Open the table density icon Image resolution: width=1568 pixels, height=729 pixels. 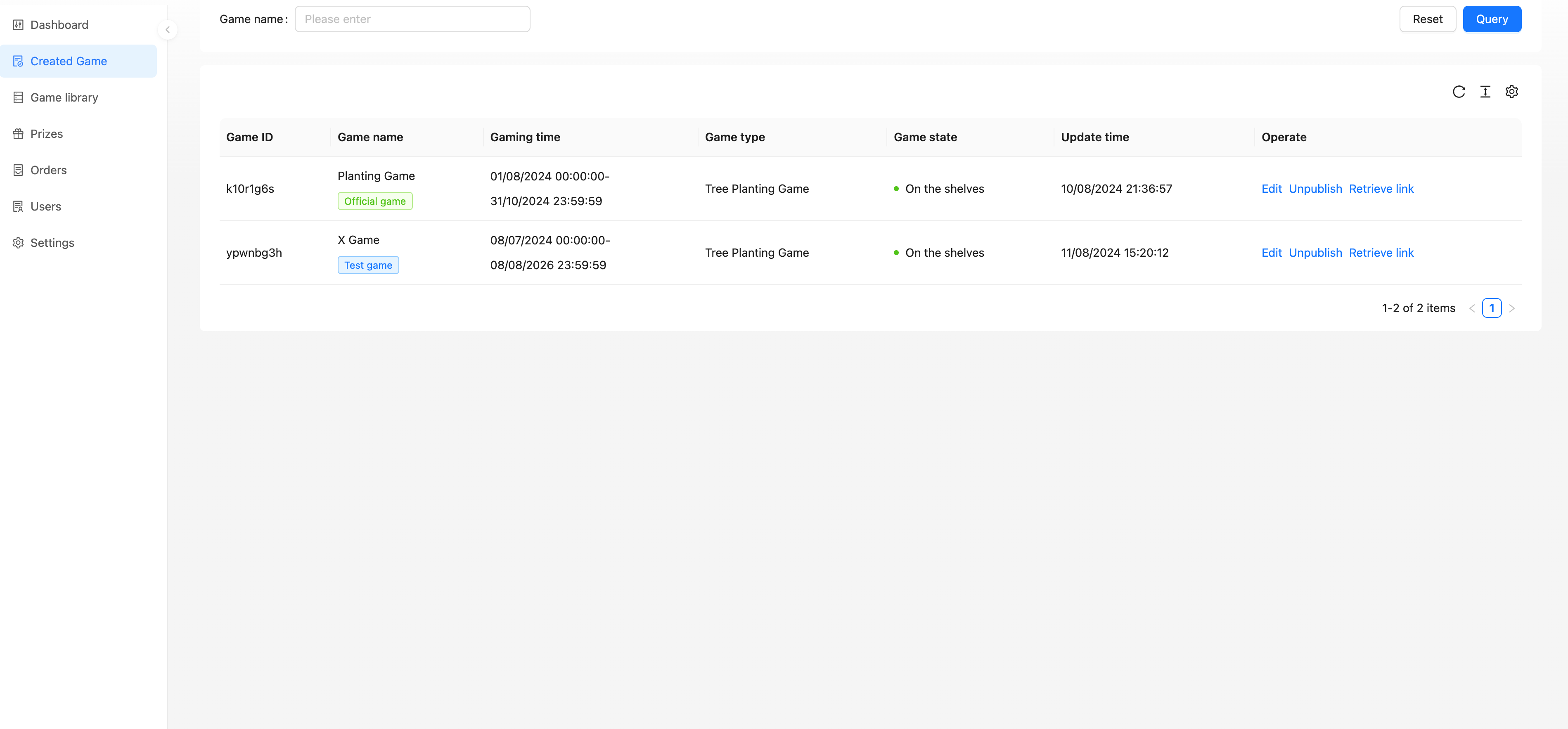tap(1485, 92)
